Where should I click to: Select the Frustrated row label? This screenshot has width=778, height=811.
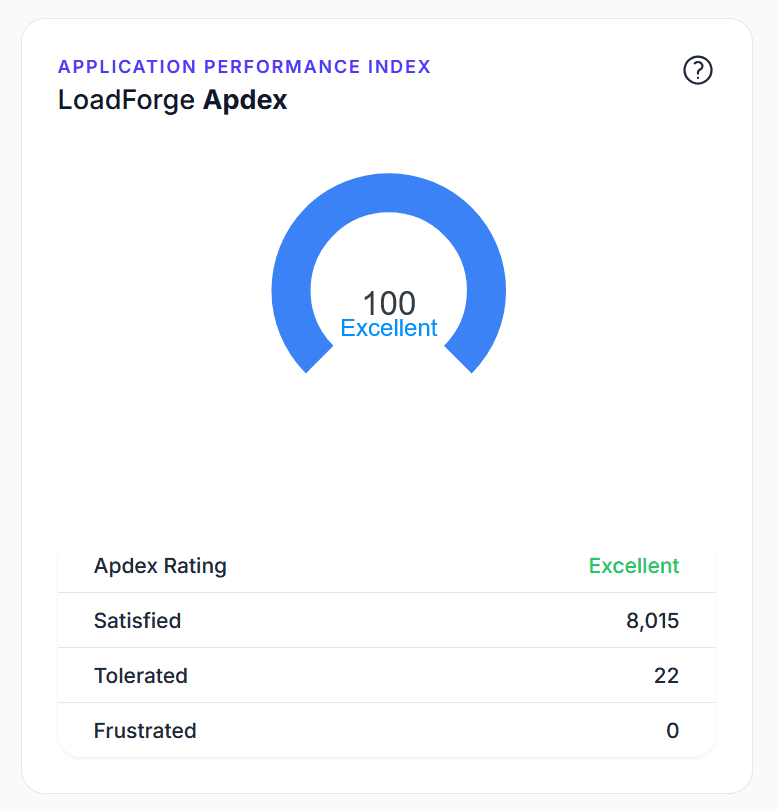click(x=145, y=731)
